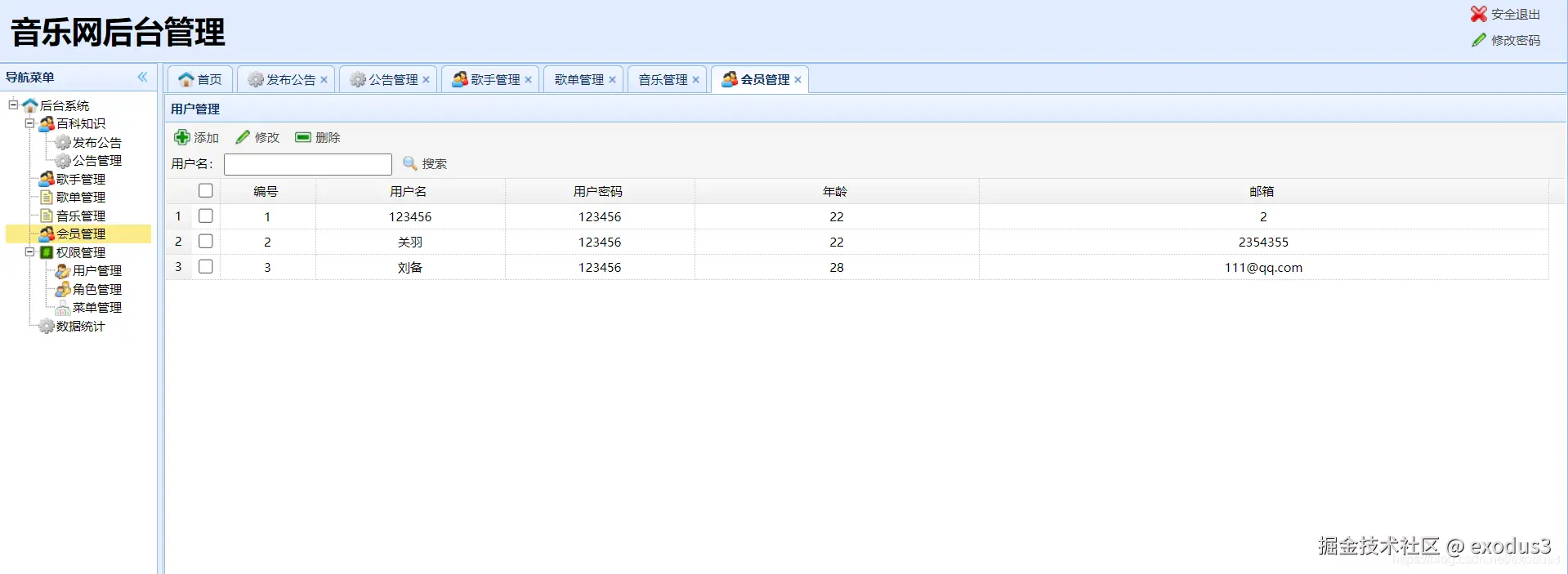Focus the 用户名 search input field
The height and width of the screenshot is (574, 1568).
pos(308,164)
